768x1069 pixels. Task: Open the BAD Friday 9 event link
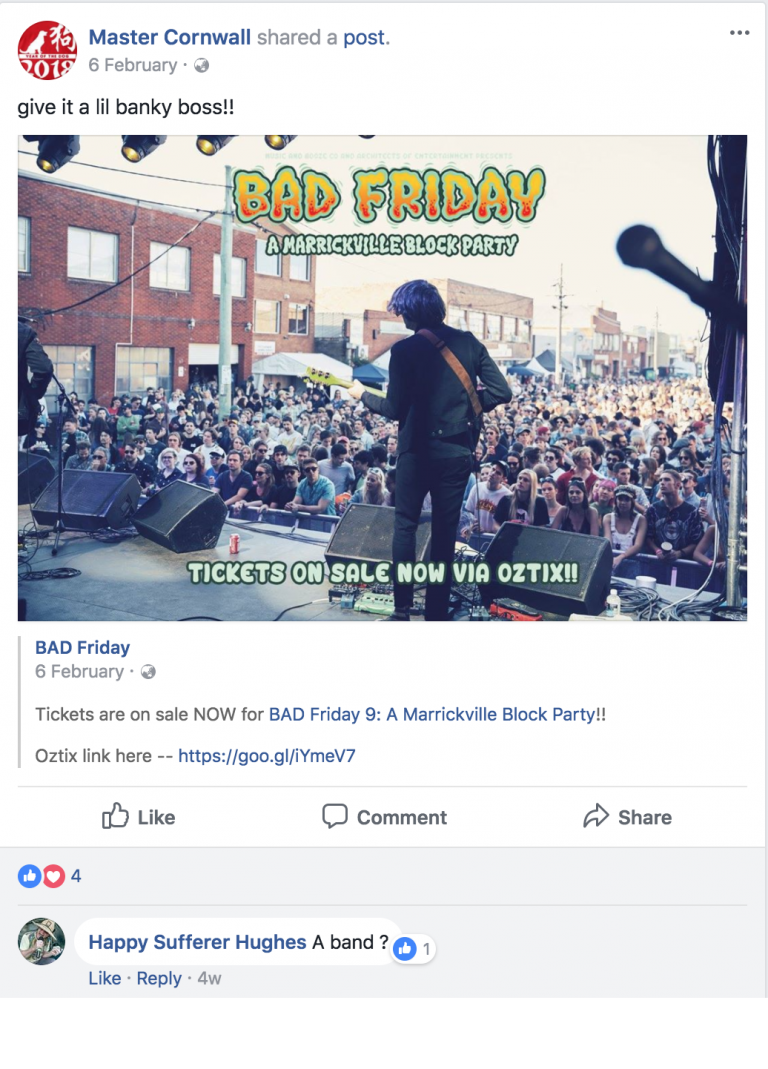(x=432, y=714)
